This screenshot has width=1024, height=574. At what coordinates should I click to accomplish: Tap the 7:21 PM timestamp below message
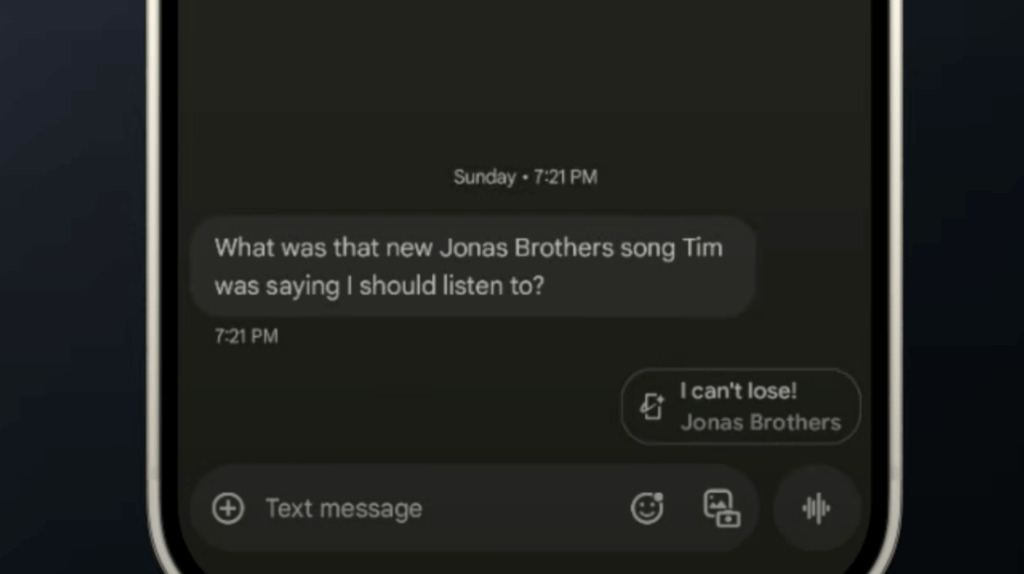point(246,336)
